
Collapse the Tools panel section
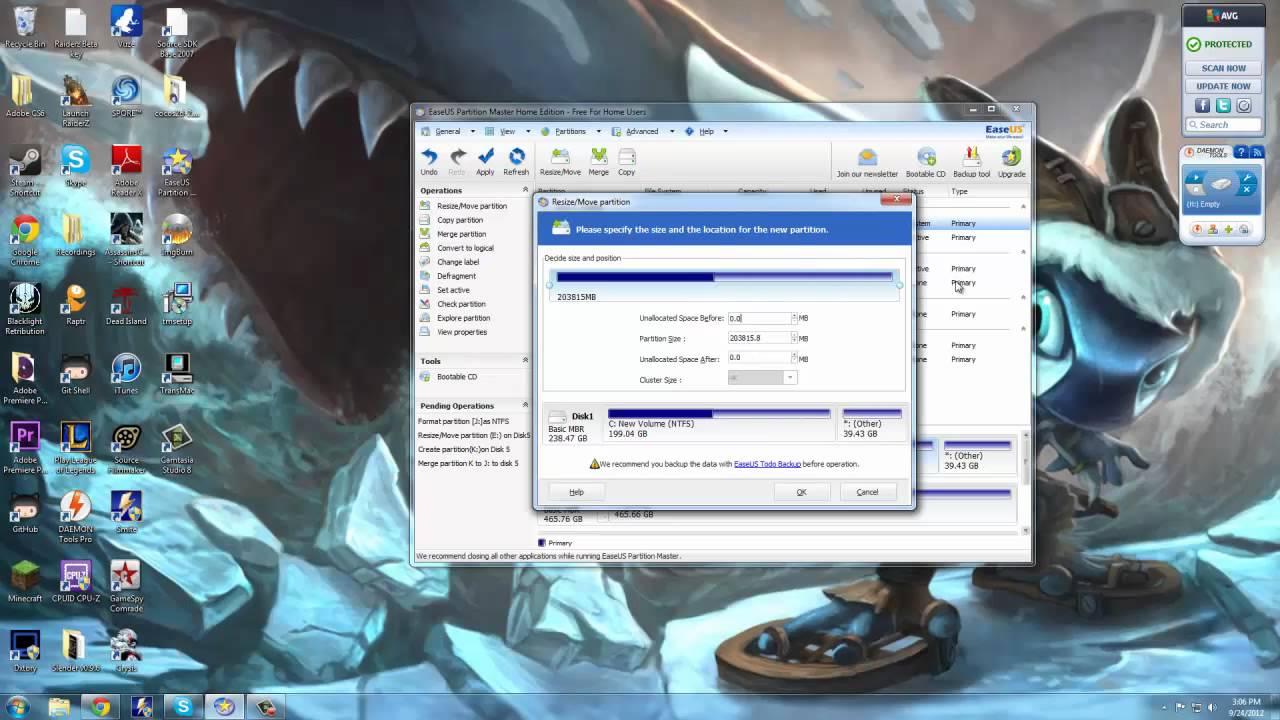pyautogui.click(x=525, y=361)
